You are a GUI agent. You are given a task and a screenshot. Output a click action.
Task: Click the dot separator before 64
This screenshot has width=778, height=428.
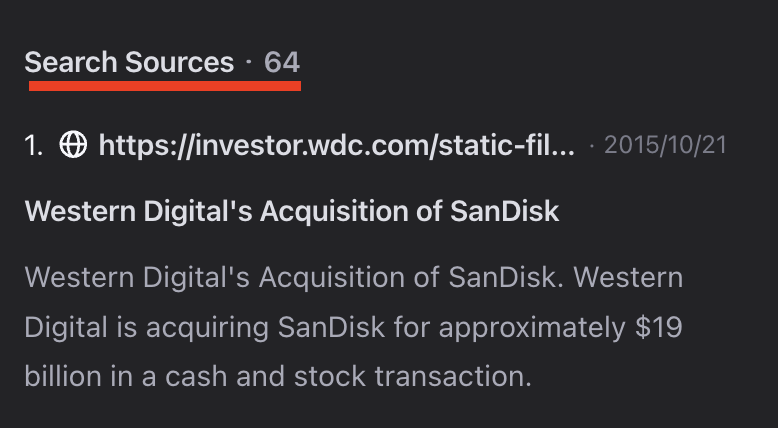click(248, 63)
